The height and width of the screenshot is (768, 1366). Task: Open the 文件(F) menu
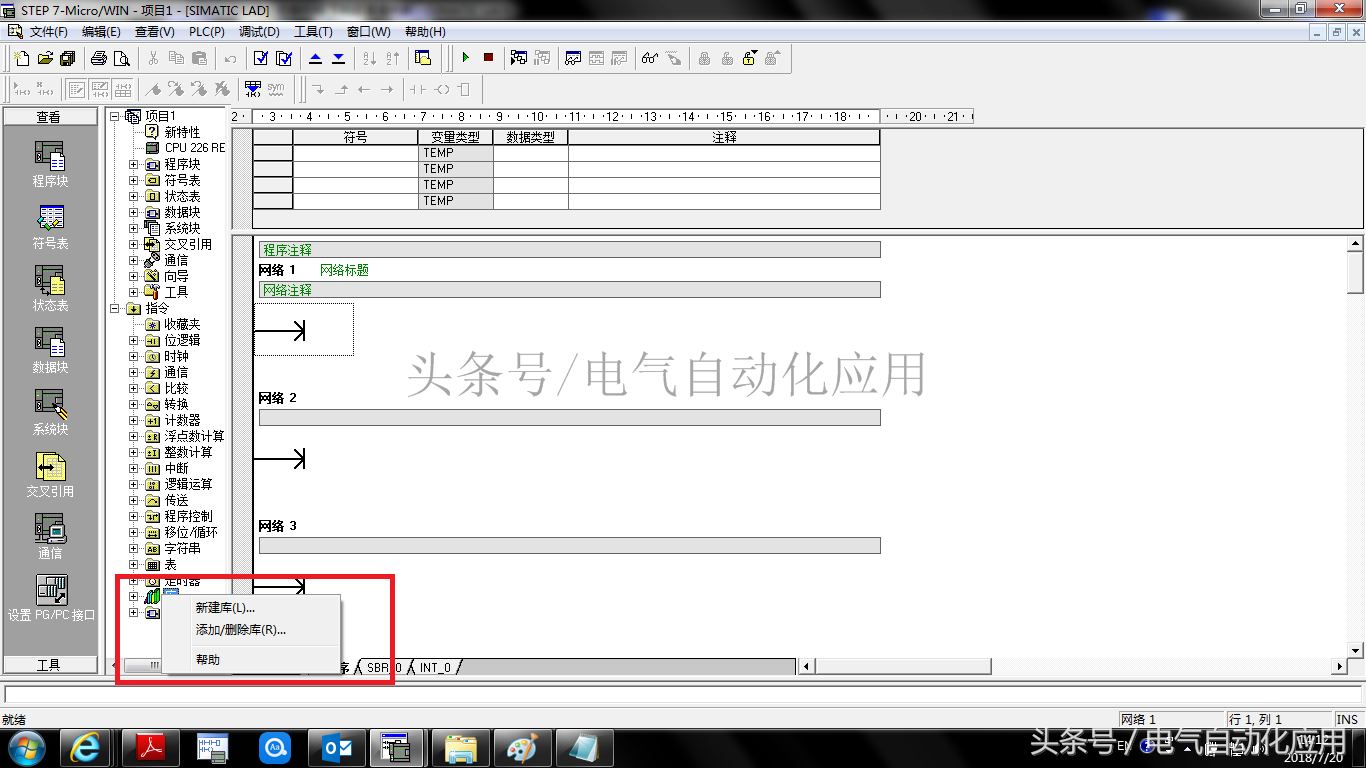(48, 32)
